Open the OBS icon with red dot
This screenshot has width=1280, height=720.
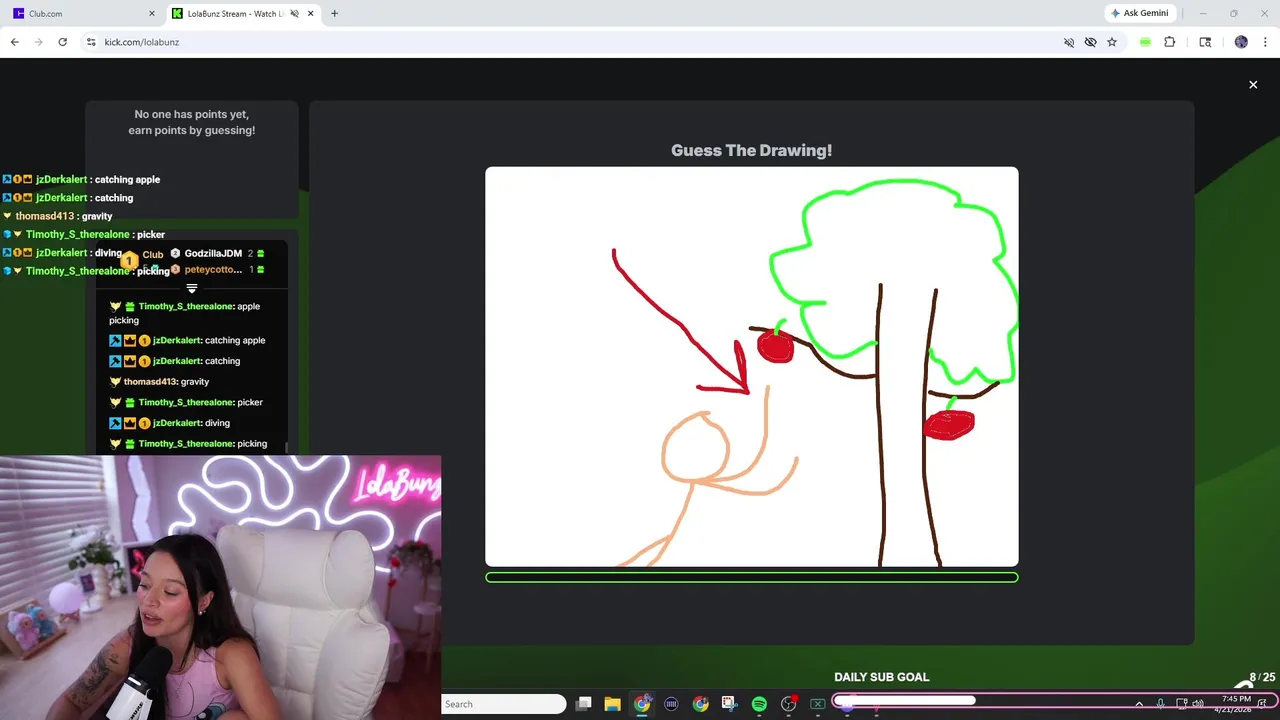[788, 704]
